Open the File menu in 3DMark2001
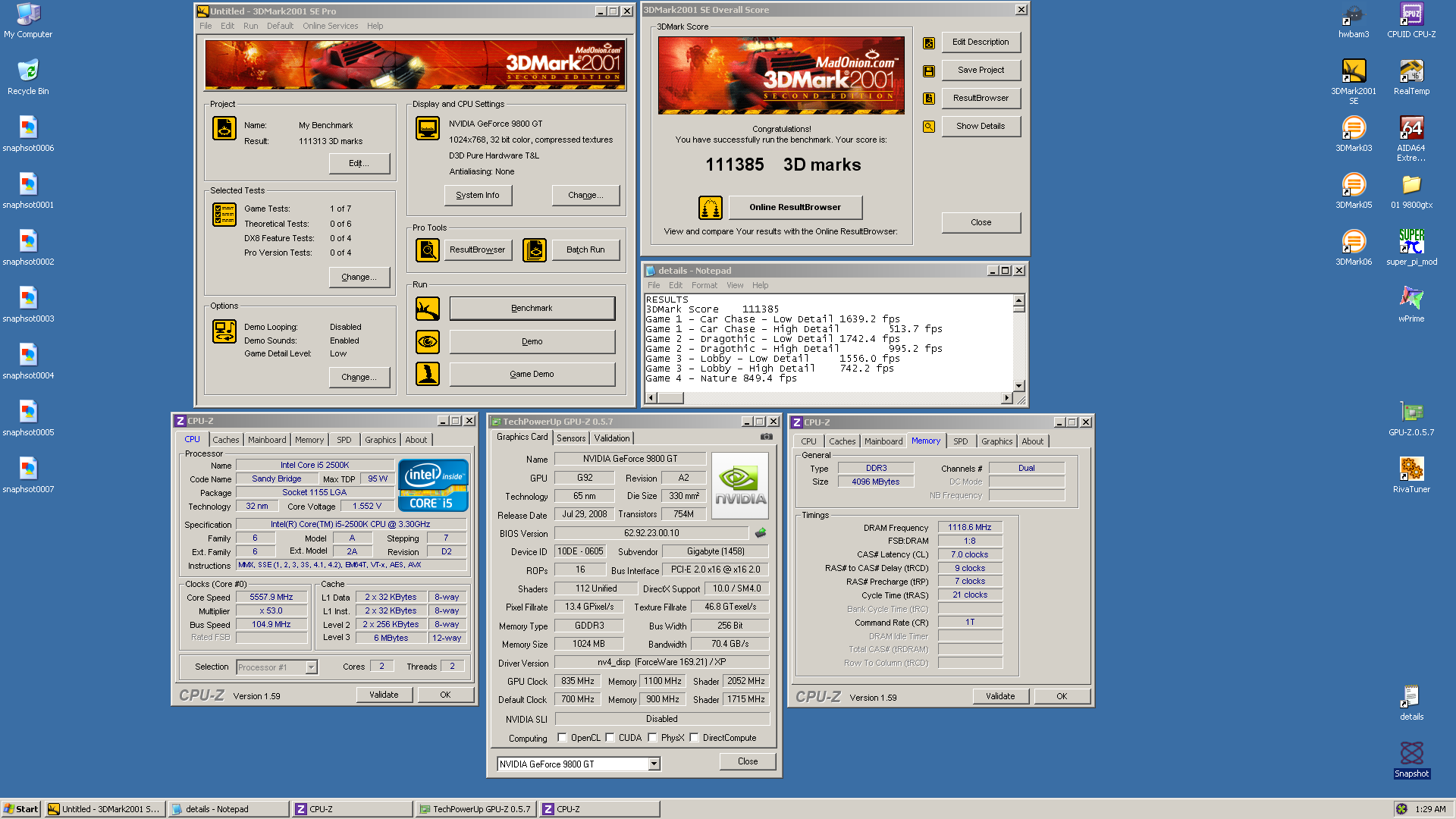The image size is (1456, 819). point(206,26)
